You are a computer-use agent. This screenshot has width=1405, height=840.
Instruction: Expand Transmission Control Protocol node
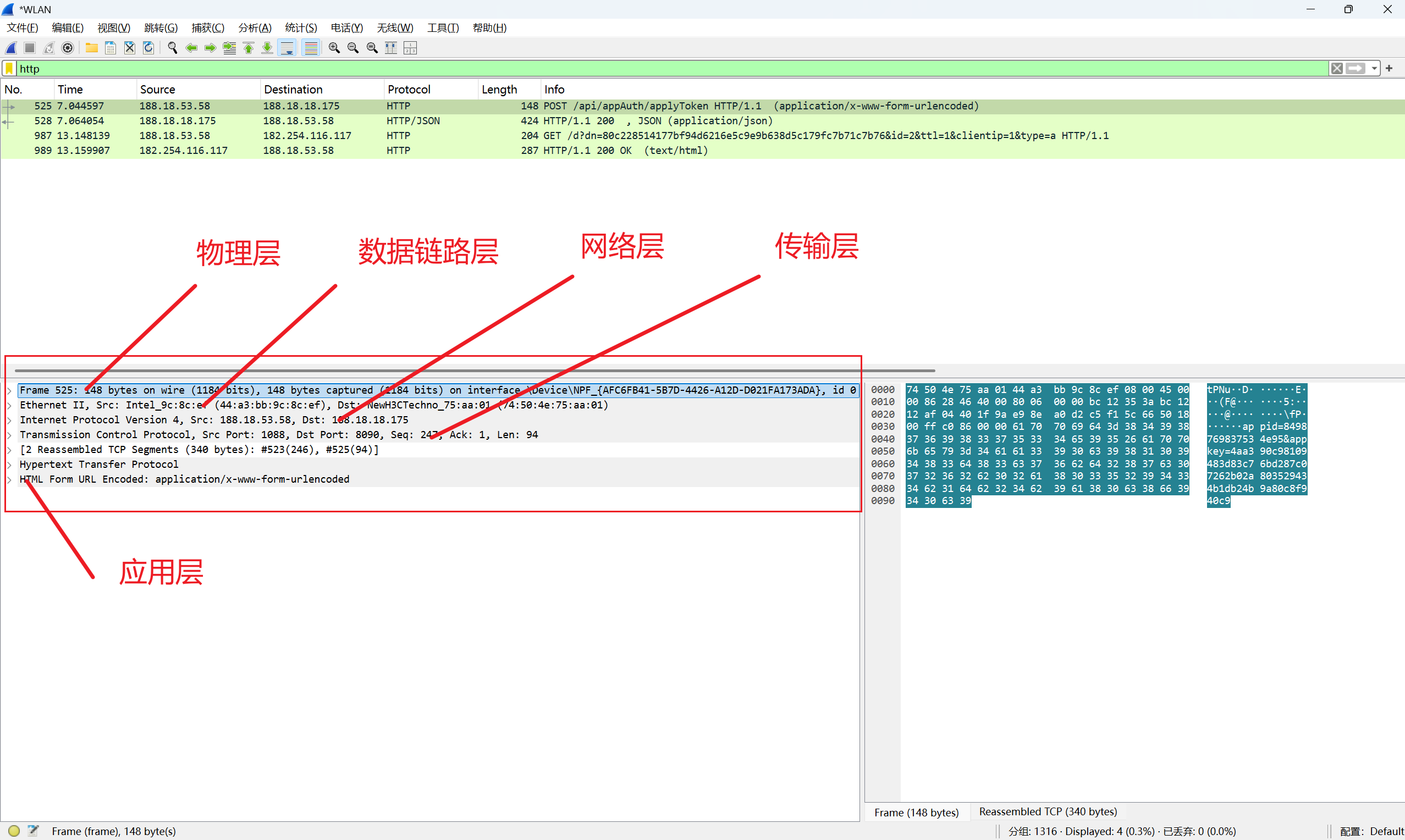pos(9,435)
